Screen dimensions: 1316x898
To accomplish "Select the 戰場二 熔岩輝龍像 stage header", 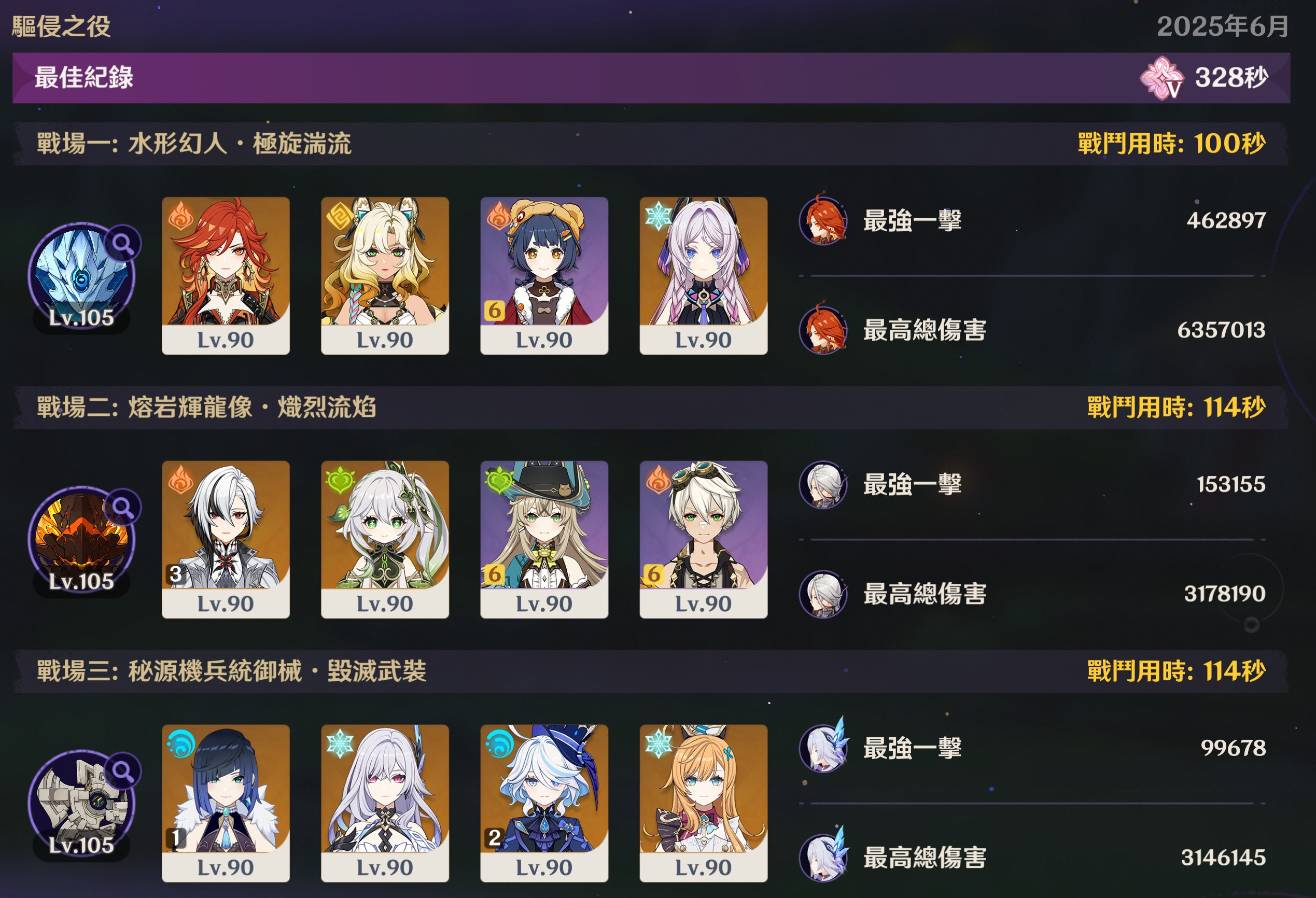I will click(651, 408).
